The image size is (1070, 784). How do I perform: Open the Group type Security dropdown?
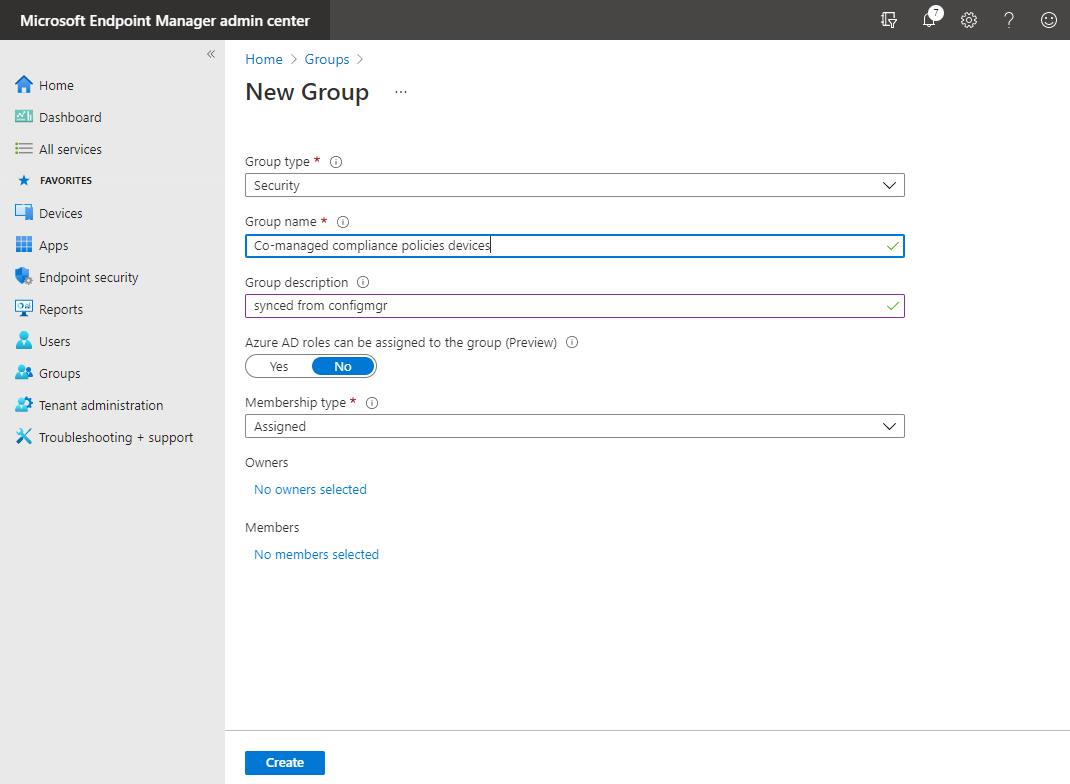(x=575, y=185)
